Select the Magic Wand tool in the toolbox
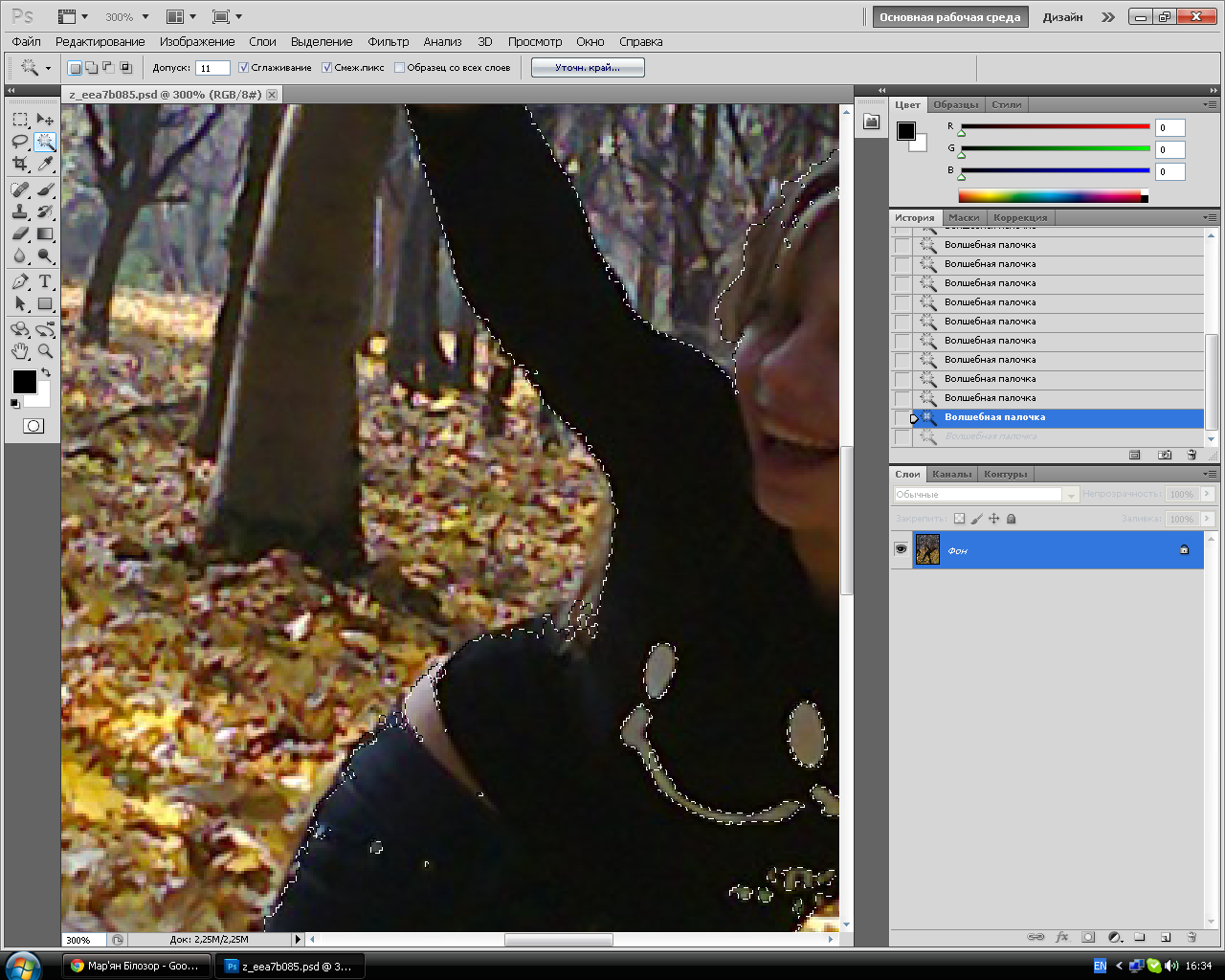1225x980 pixels. 45,142
